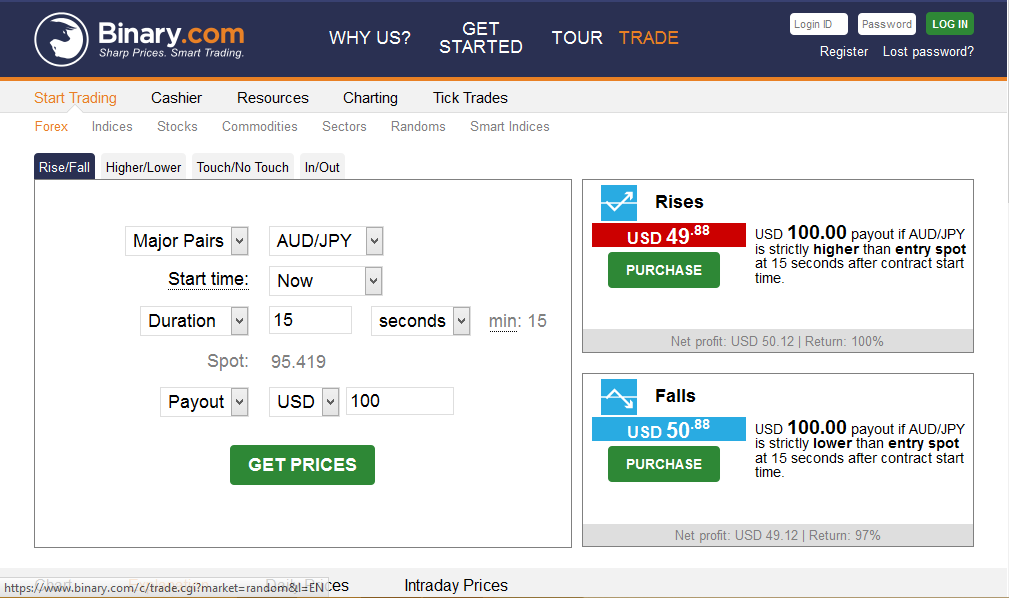Purchase the Rises contract
1009x598 pixels.
663,270
